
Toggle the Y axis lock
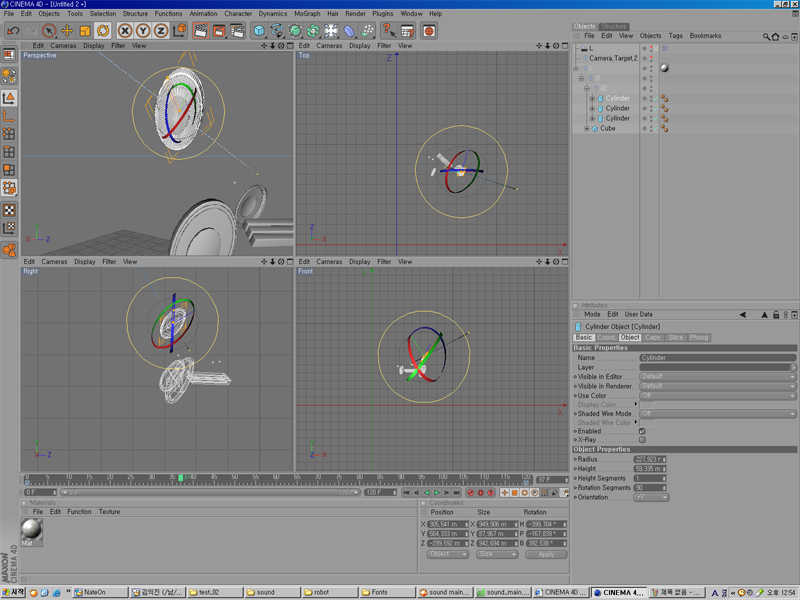click(x=143, y=31)
